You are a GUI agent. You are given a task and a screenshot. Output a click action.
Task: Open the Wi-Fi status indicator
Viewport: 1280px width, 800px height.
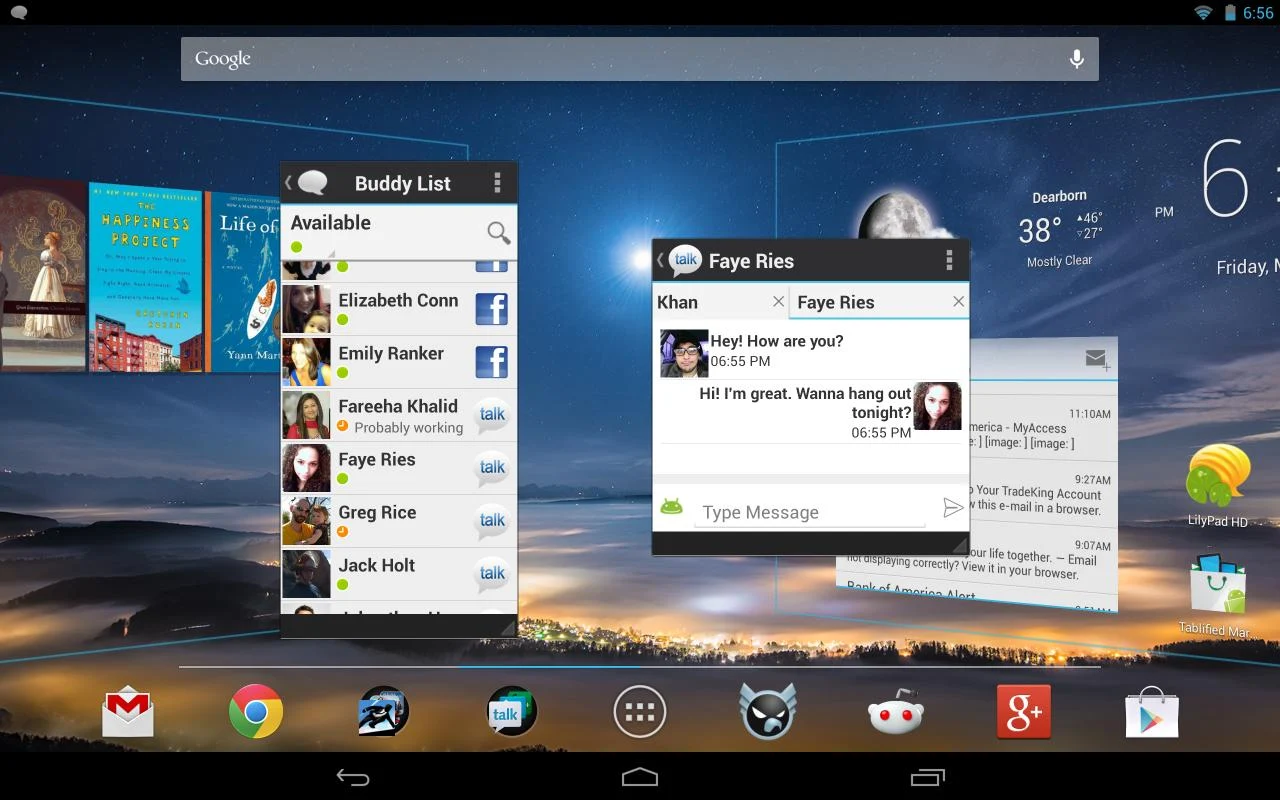[1203, 13]
